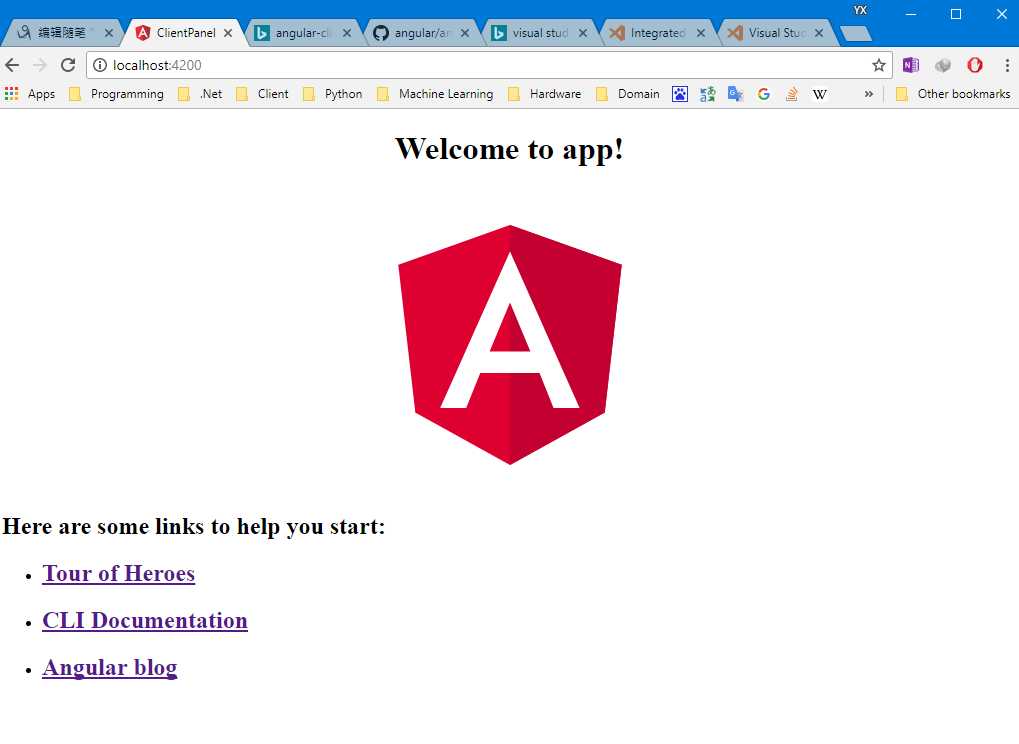Screen dimensions: 1019x744
Task: Open the Machine Learning bookmarks folder
Action: click(x=435, y=94)
